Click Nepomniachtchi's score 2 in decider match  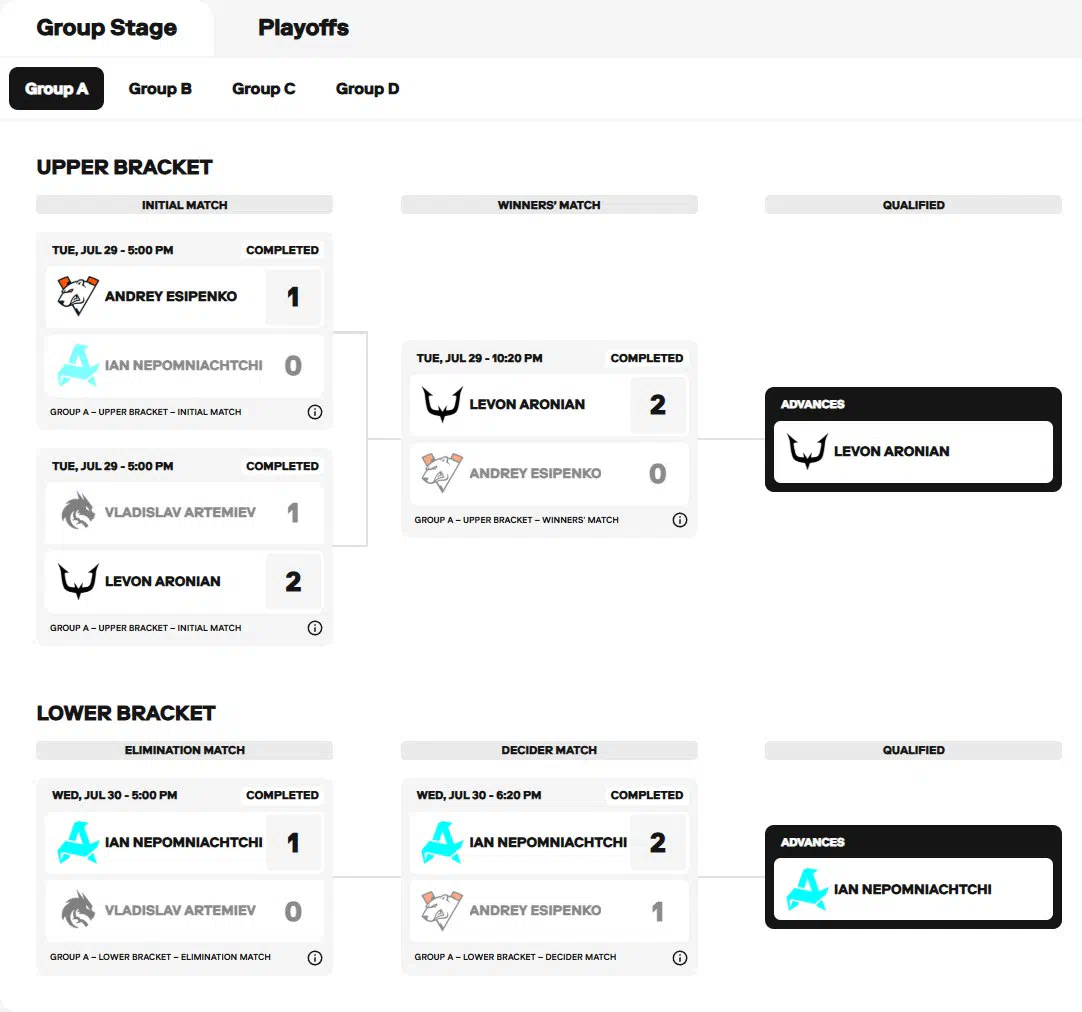(x=658, y=842)
